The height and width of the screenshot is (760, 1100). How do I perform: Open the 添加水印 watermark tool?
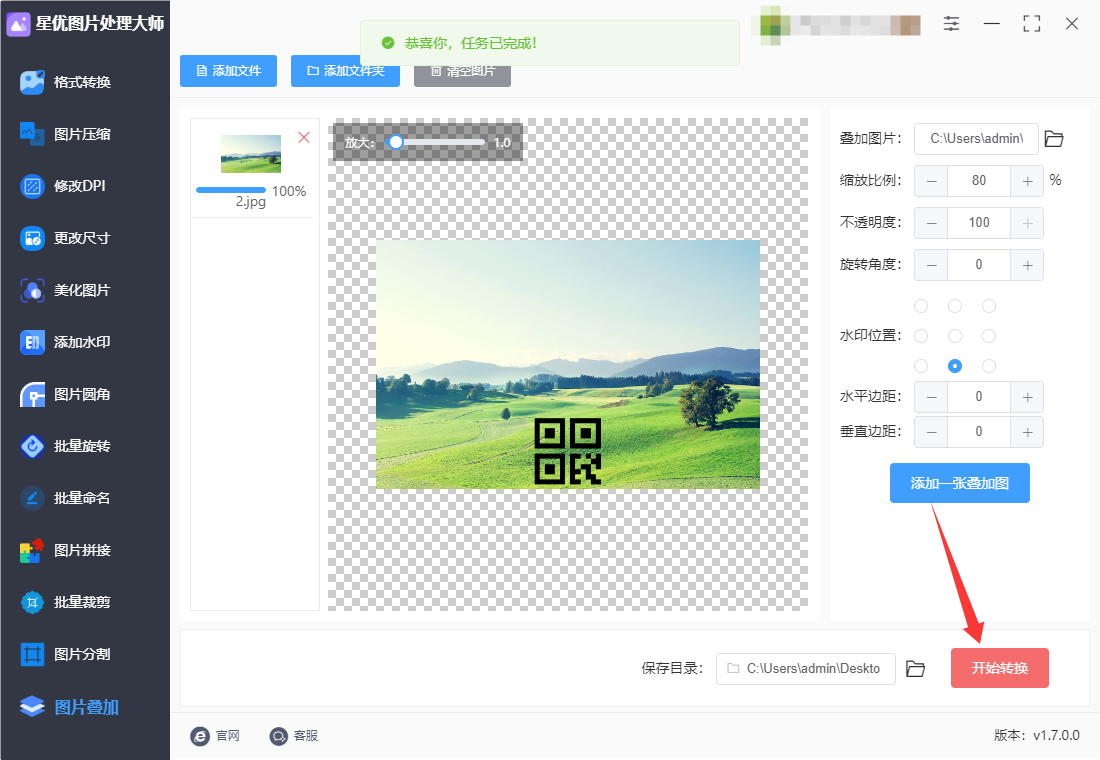click(x=65, y=342)
